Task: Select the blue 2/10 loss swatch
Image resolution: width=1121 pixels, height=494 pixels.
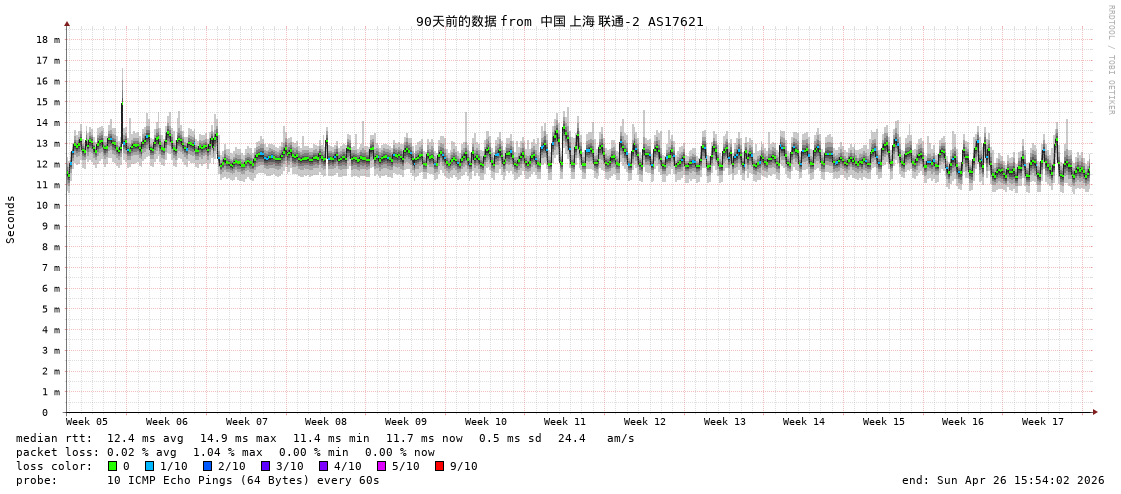Action: [208, 466]
